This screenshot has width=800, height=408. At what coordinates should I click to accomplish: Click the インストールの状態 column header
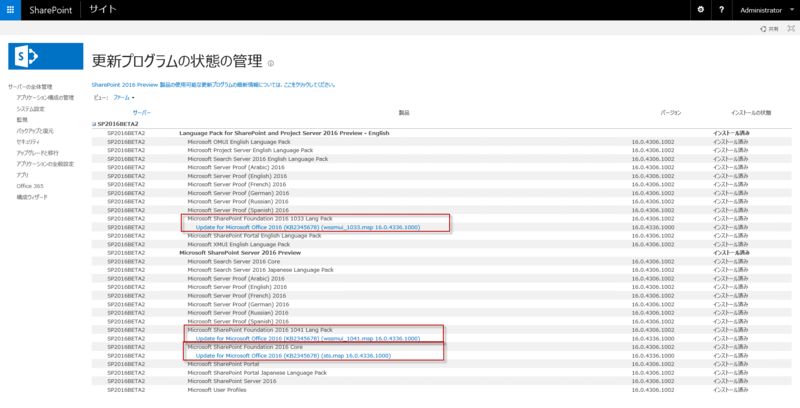[751, 113]
